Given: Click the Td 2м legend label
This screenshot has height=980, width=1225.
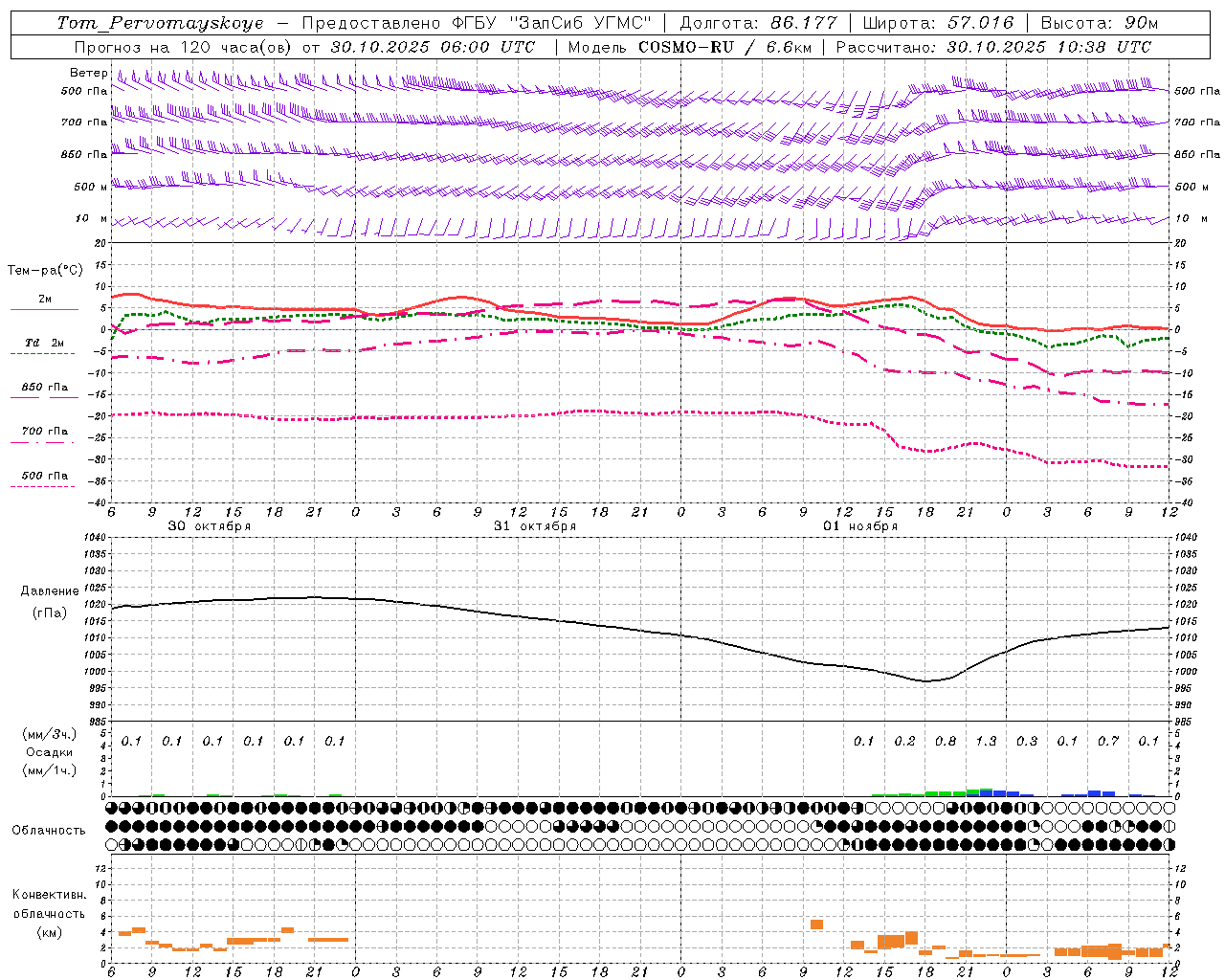Looking at the screenshot, I should coord(45,343).
